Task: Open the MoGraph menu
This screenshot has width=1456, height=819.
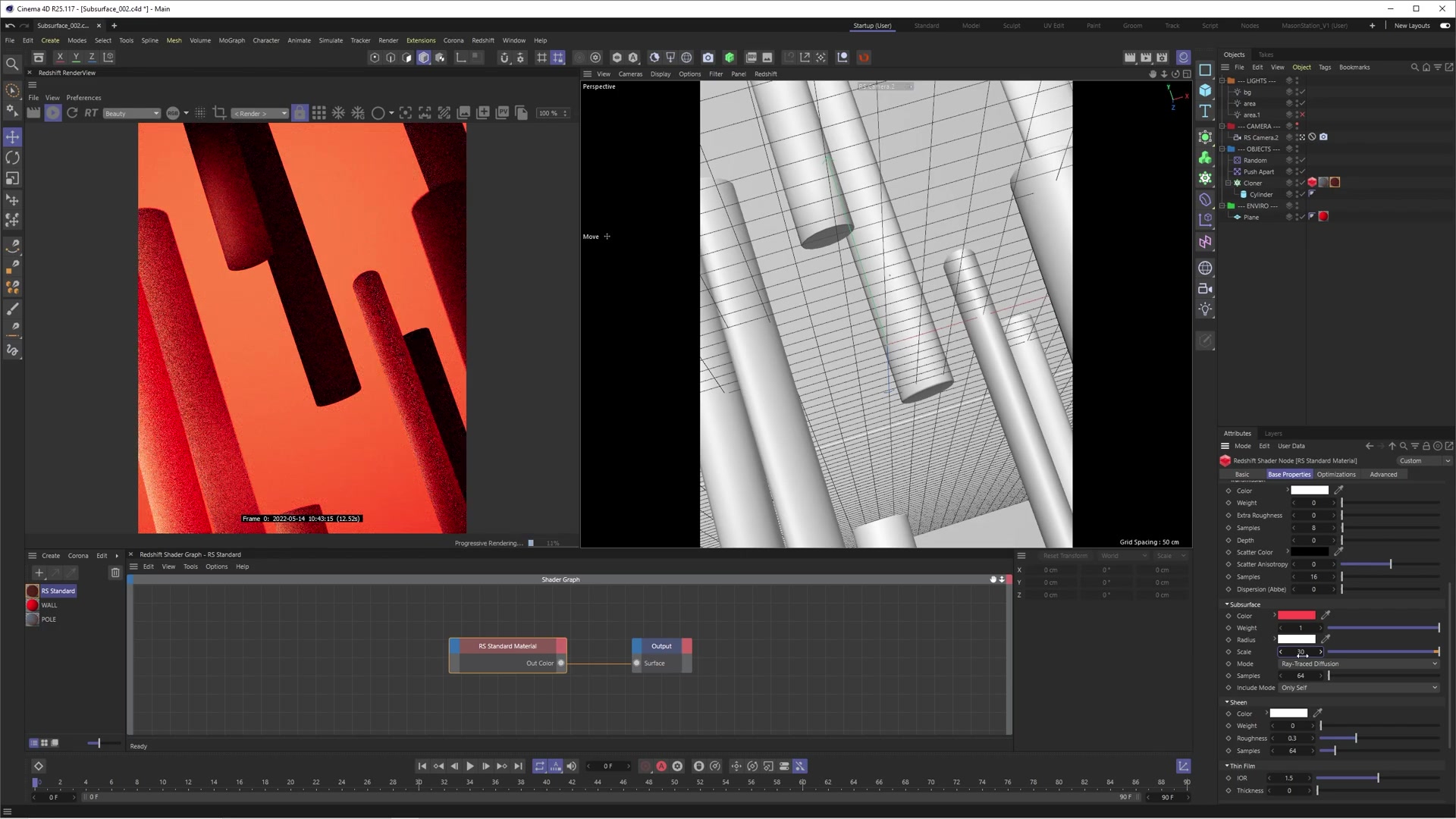Action: pos(231,40)
